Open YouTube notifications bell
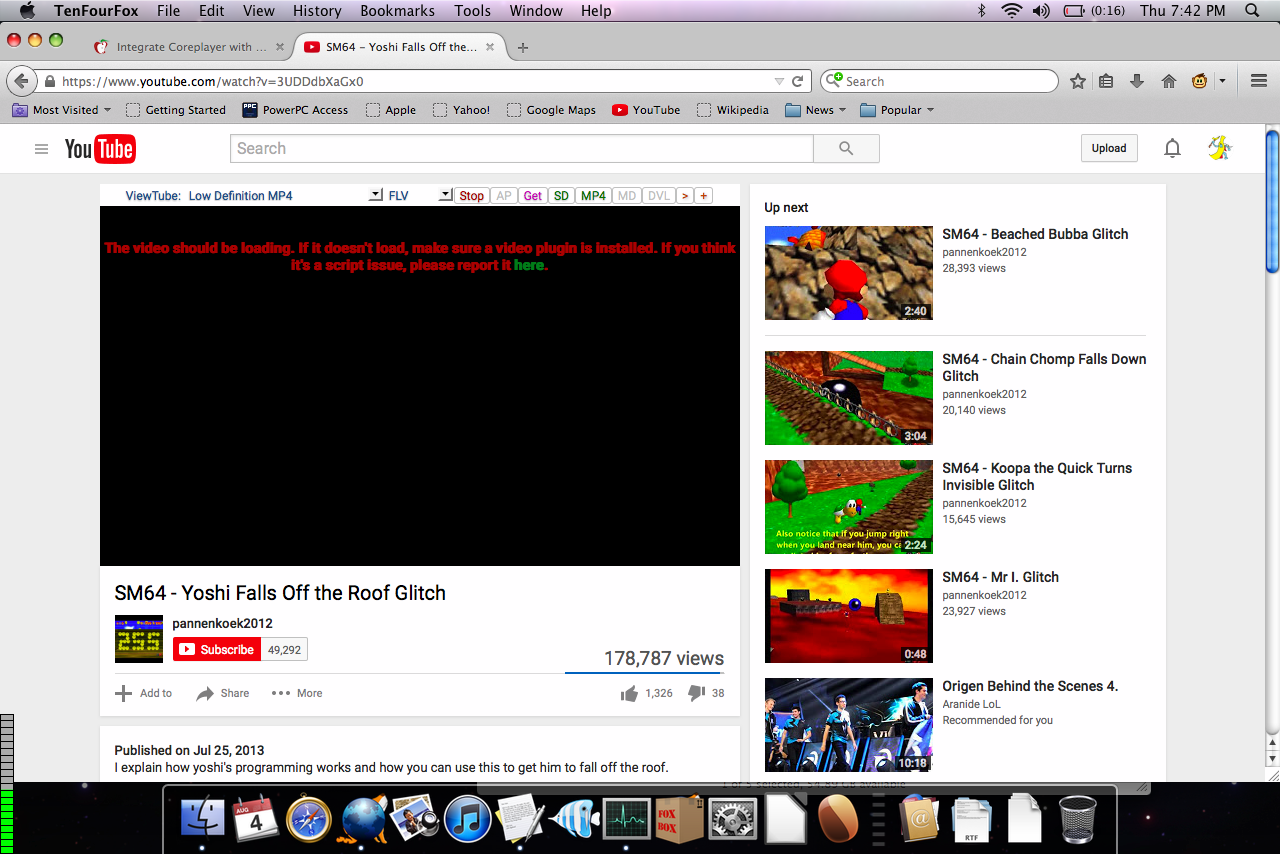Screen dimensions: 1280x854 tap(1172, 148)
